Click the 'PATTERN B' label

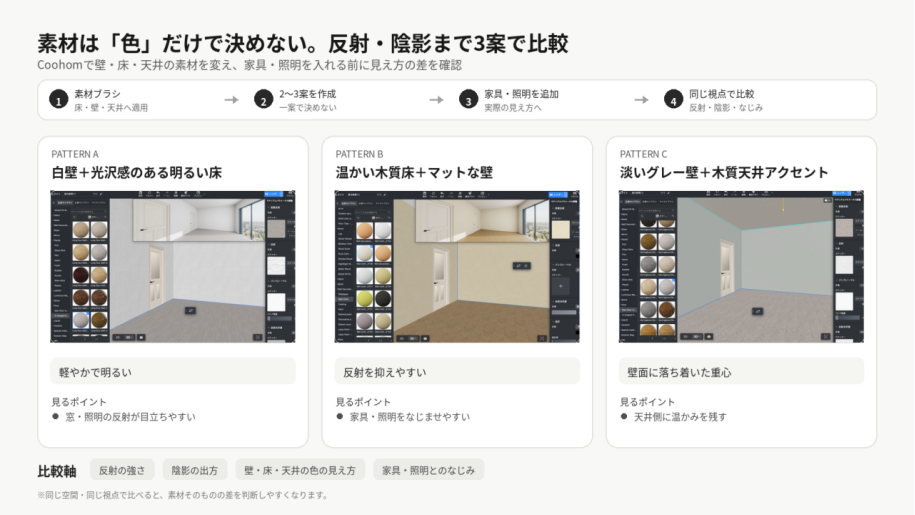click(x=359, y=154)
